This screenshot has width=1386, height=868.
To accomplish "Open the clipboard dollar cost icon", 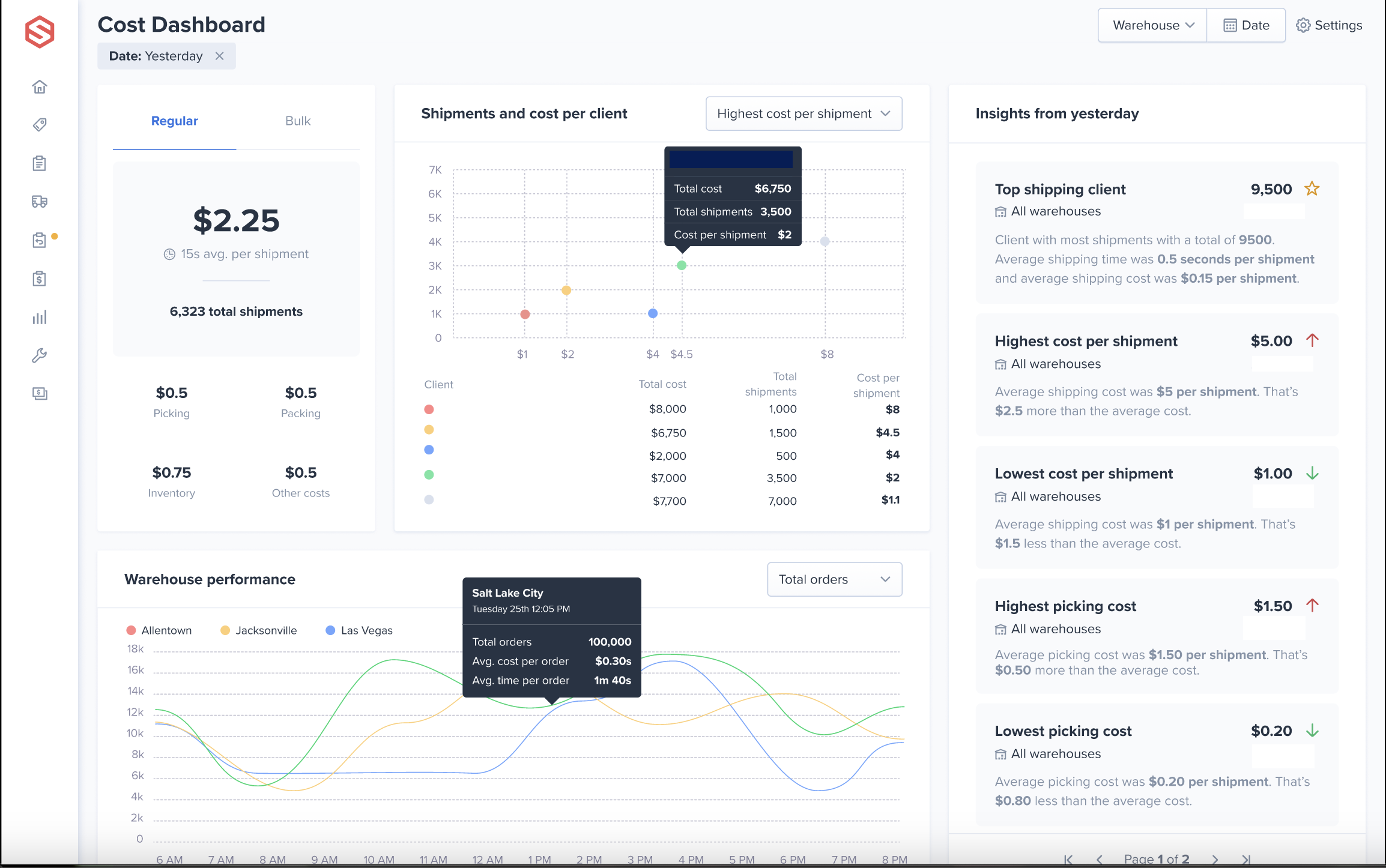I will pos(40,279).
